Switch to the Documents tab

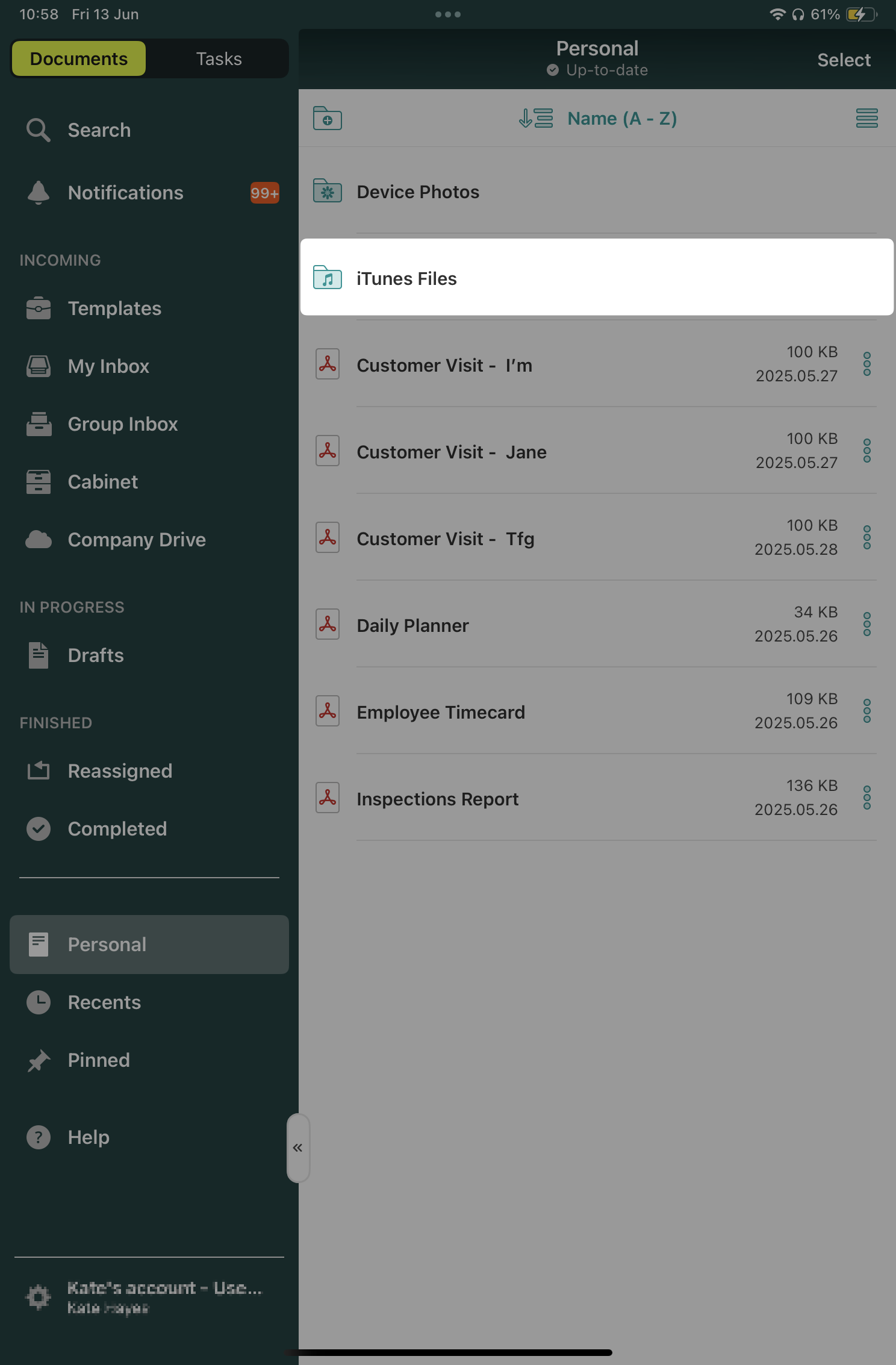click(x=79, y=59)
